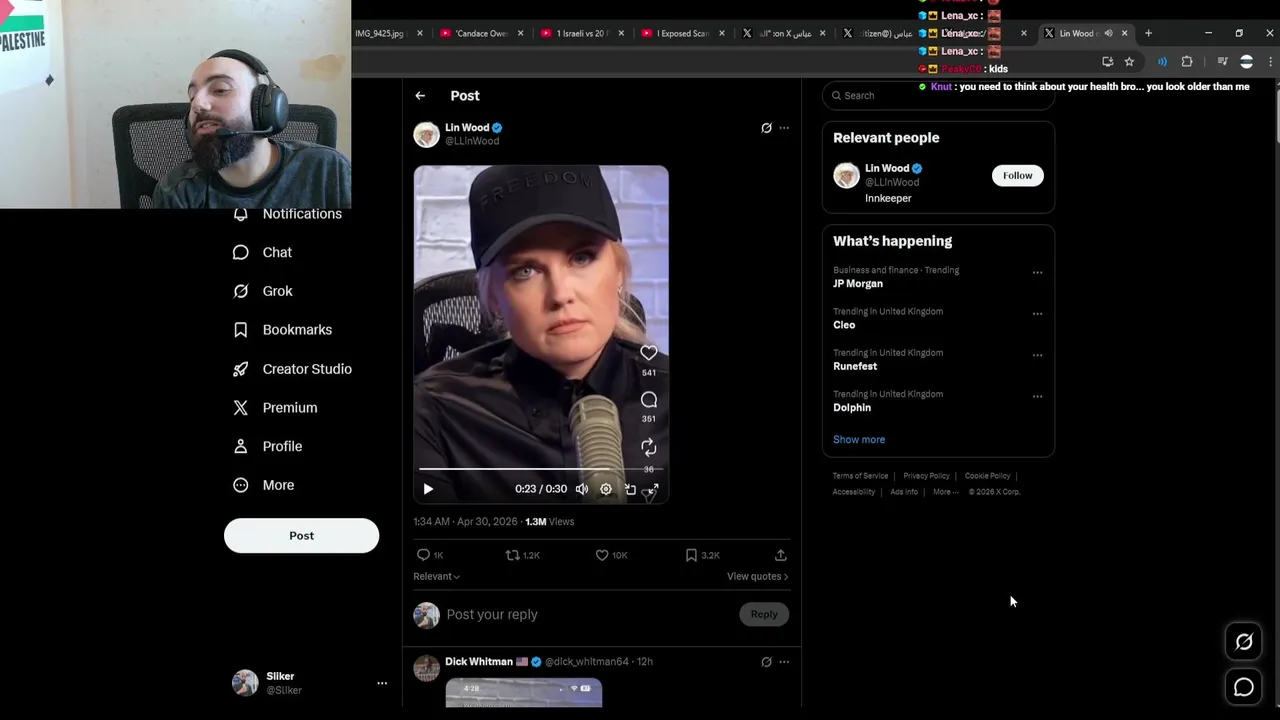Open Lin Wood's avatar in the post header
Viewport: 1280px width, 720px height.
tap(427, 135)
